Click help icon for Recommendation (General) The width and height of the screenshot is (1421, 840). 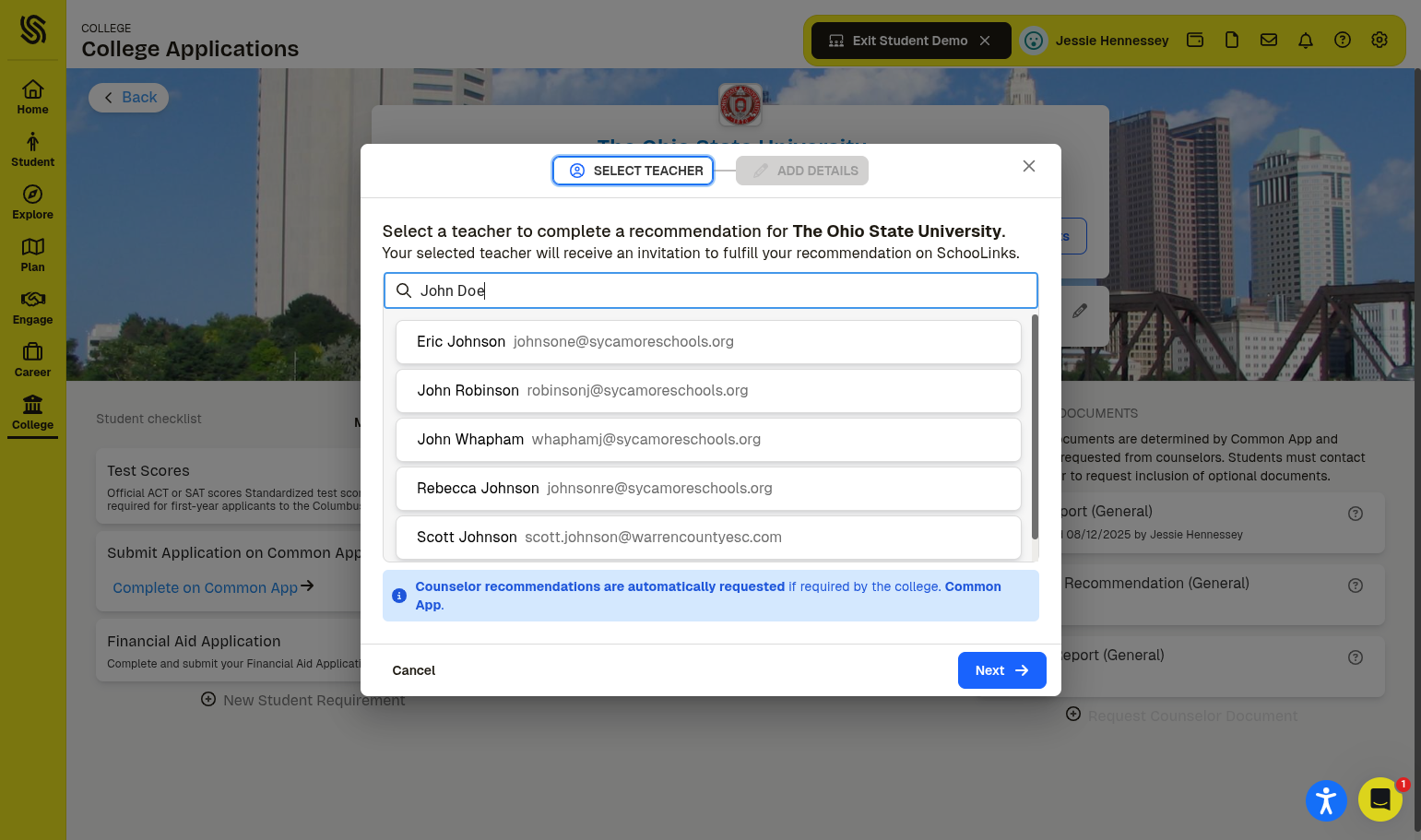point(1356,586)
